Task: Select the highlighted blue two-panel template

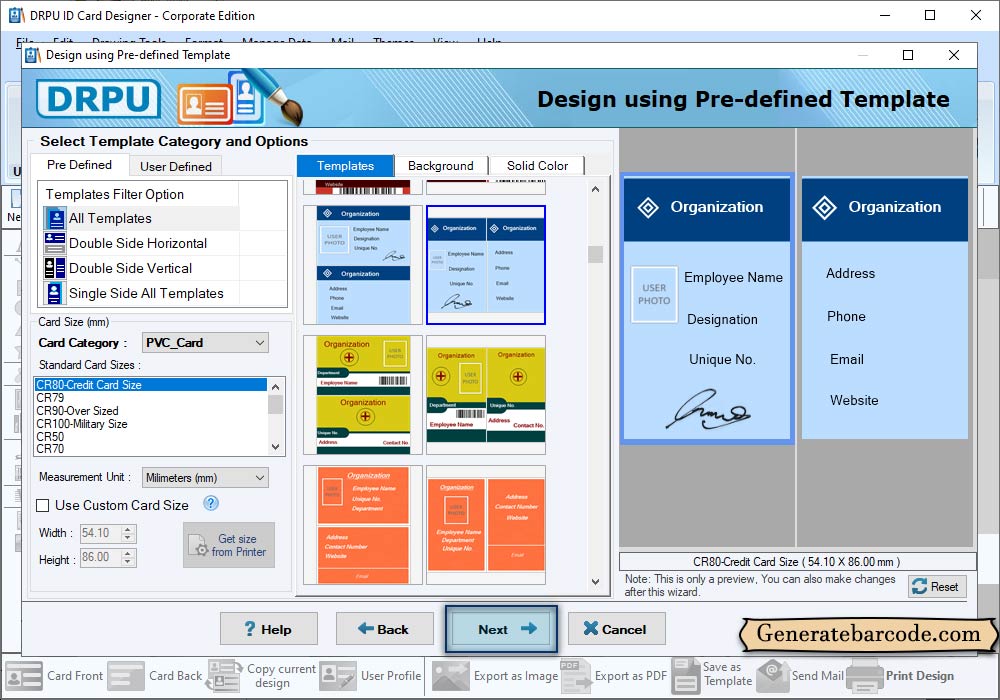Action: click(486, 265)
